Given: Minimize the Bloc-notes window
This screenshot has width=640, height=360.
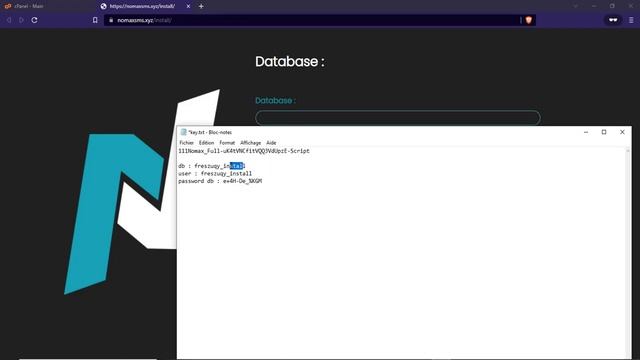Looking at the screenshot, I should pyautogui.click(x=586, y=132).
